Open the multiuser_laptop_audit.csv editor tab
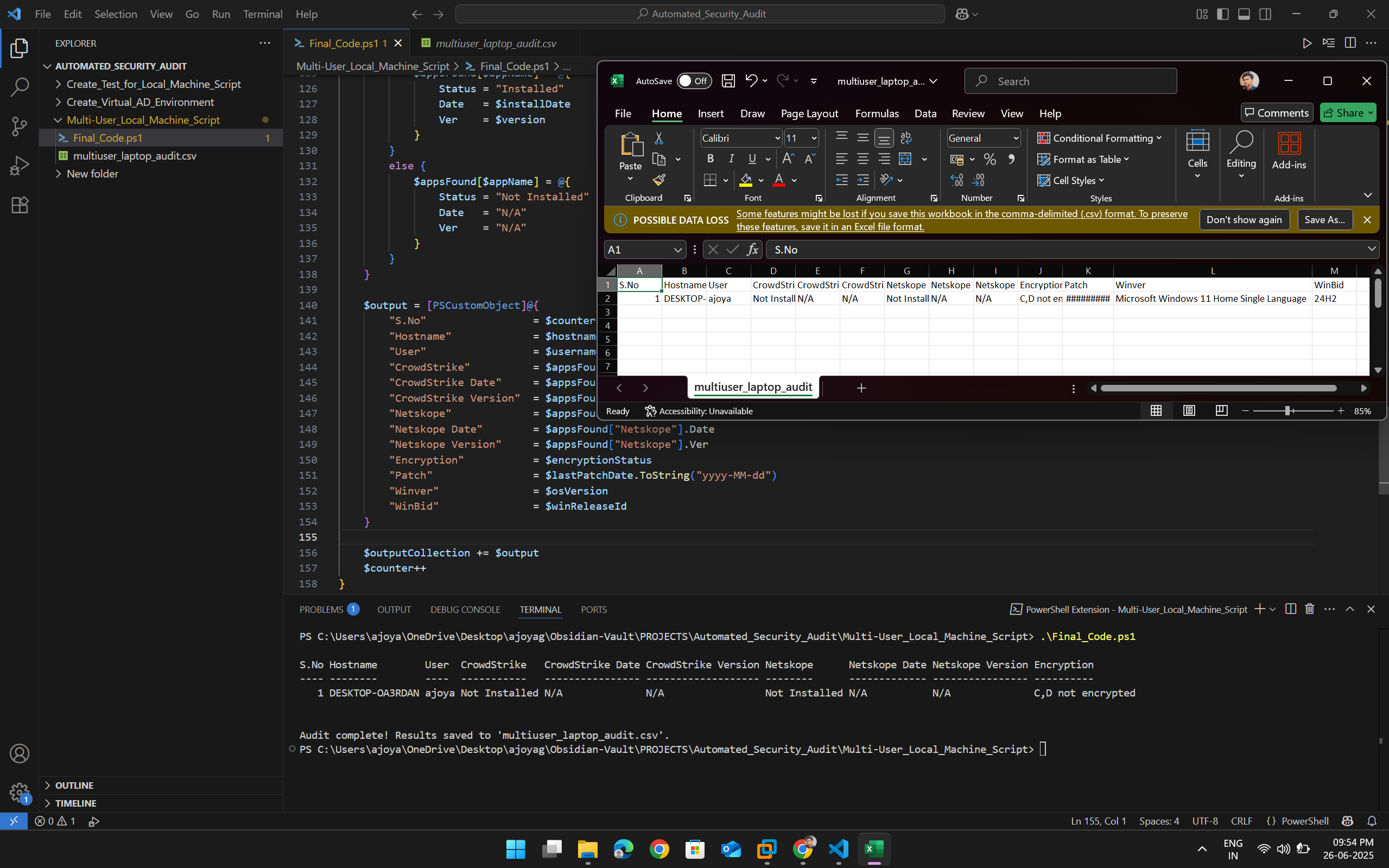1389x868 pixels. click(495, 43)
